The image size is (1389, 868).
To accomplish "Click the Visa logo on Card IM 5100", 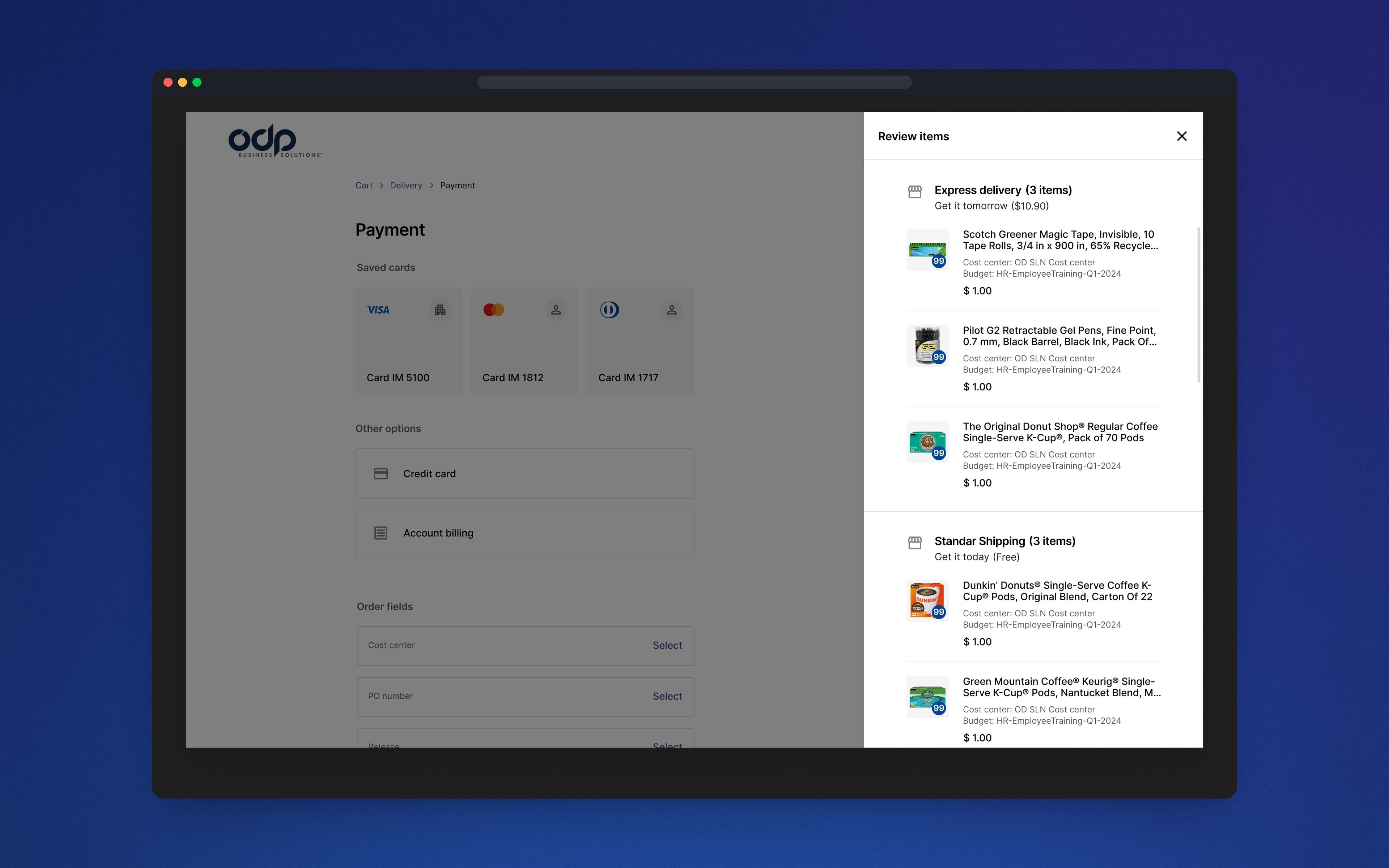I will (378, 310).
